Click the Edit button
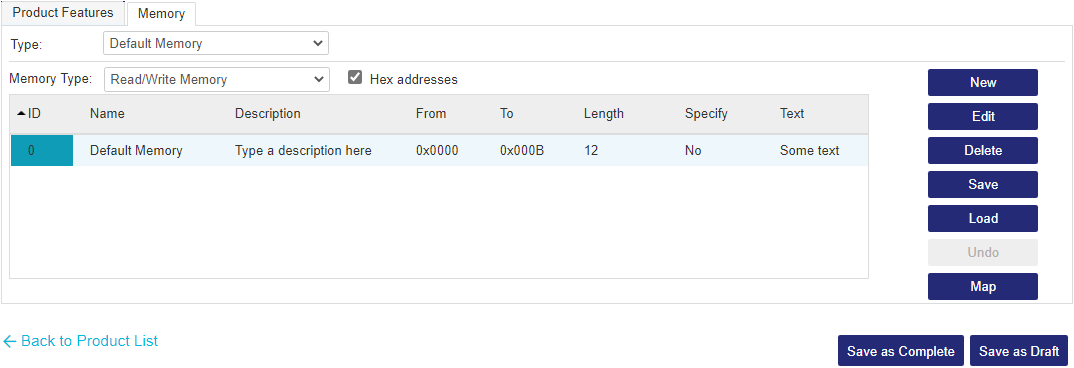The height and width of the screenshot is (368, 1074). [983, 116]
